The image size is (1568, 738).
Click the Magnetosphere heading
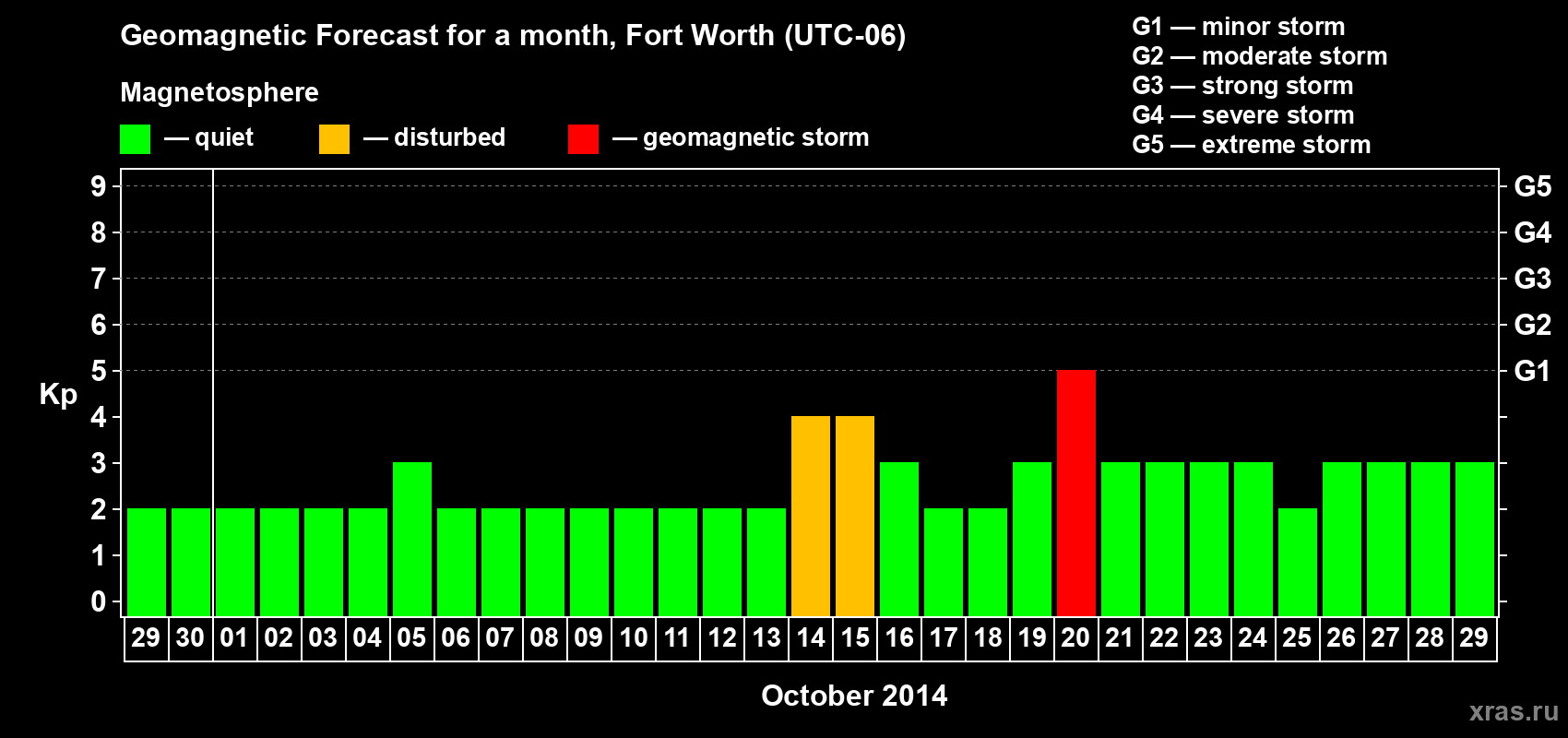point(220,92)
